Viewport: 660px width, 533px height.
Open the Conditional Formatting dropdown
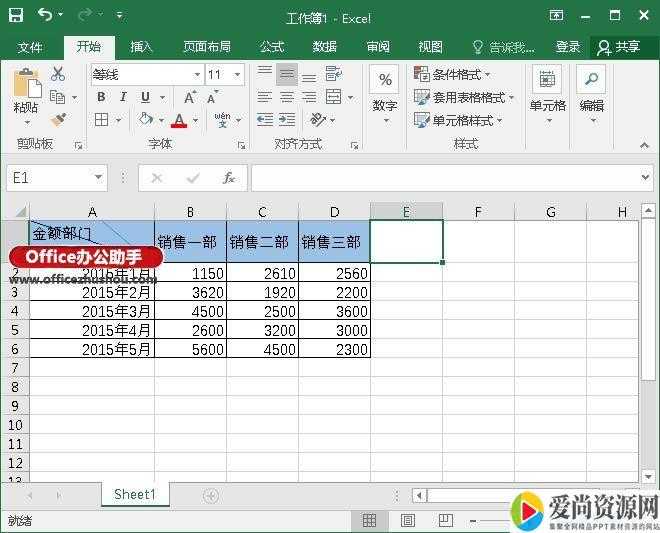[x=461, y=74]
